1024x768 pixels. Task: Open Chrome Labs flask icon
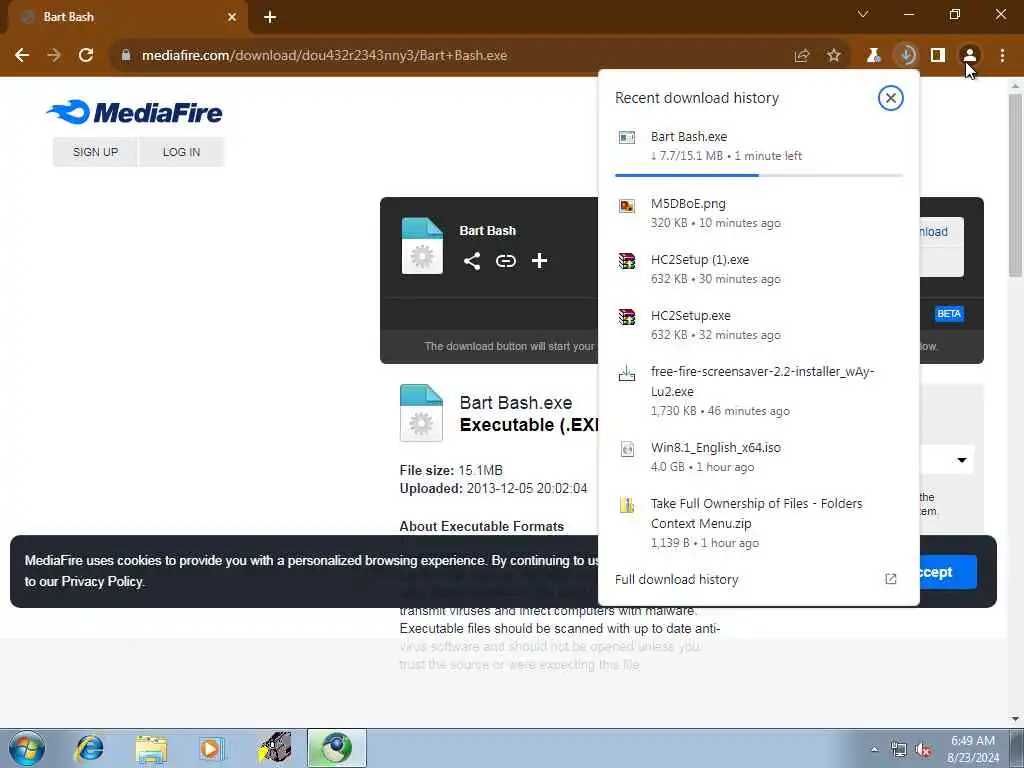pyautogui.click(x=873, y=56)
